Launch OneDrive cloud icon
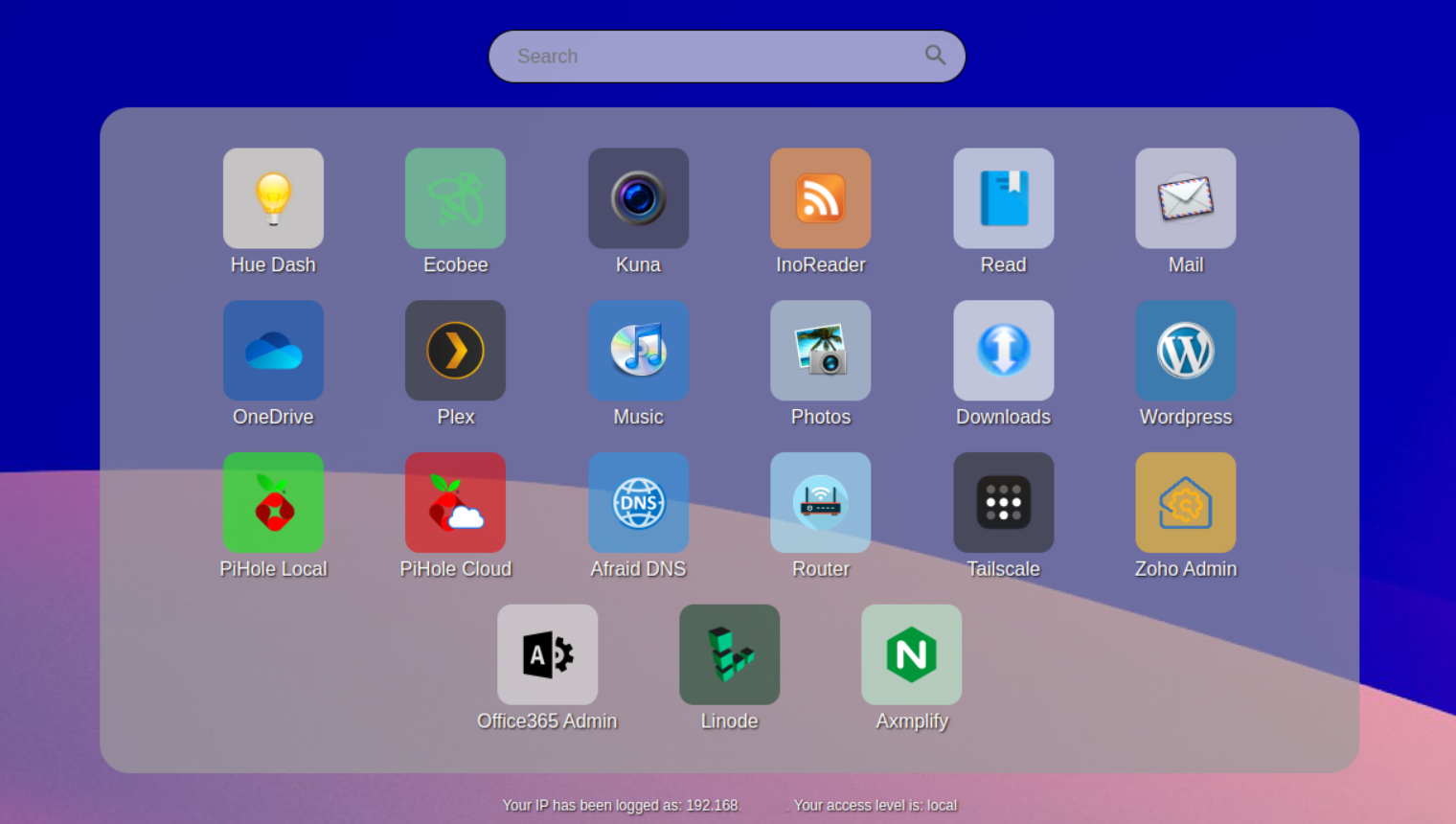The image size is (1456, 824). [x=273, y=351]
